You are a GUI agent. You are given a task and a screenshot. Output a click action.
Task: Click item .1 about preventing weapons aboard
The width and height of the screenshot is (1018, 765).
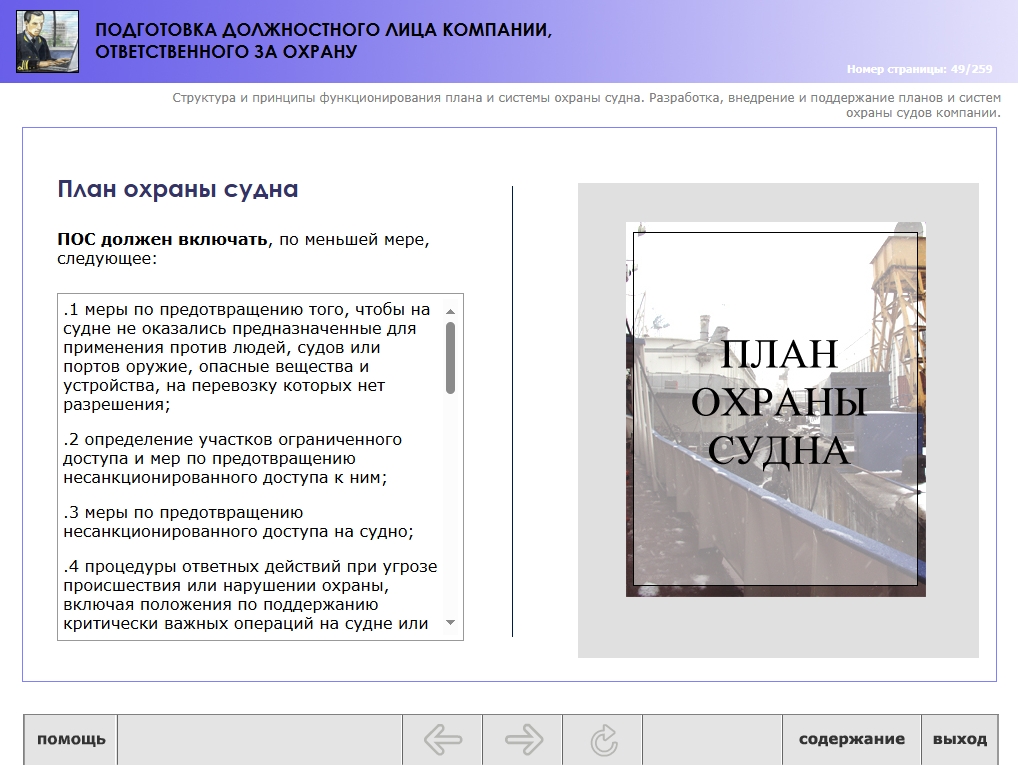pos(246,357)
